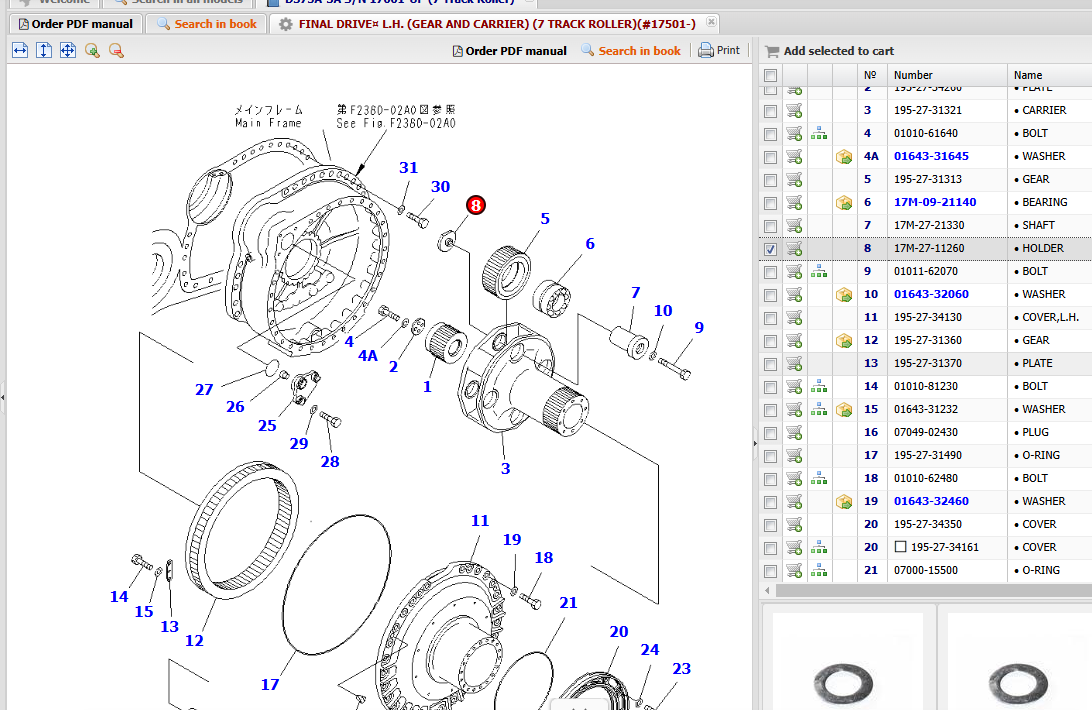
Task: Fit the diagram to width
Action: (20, 50)
